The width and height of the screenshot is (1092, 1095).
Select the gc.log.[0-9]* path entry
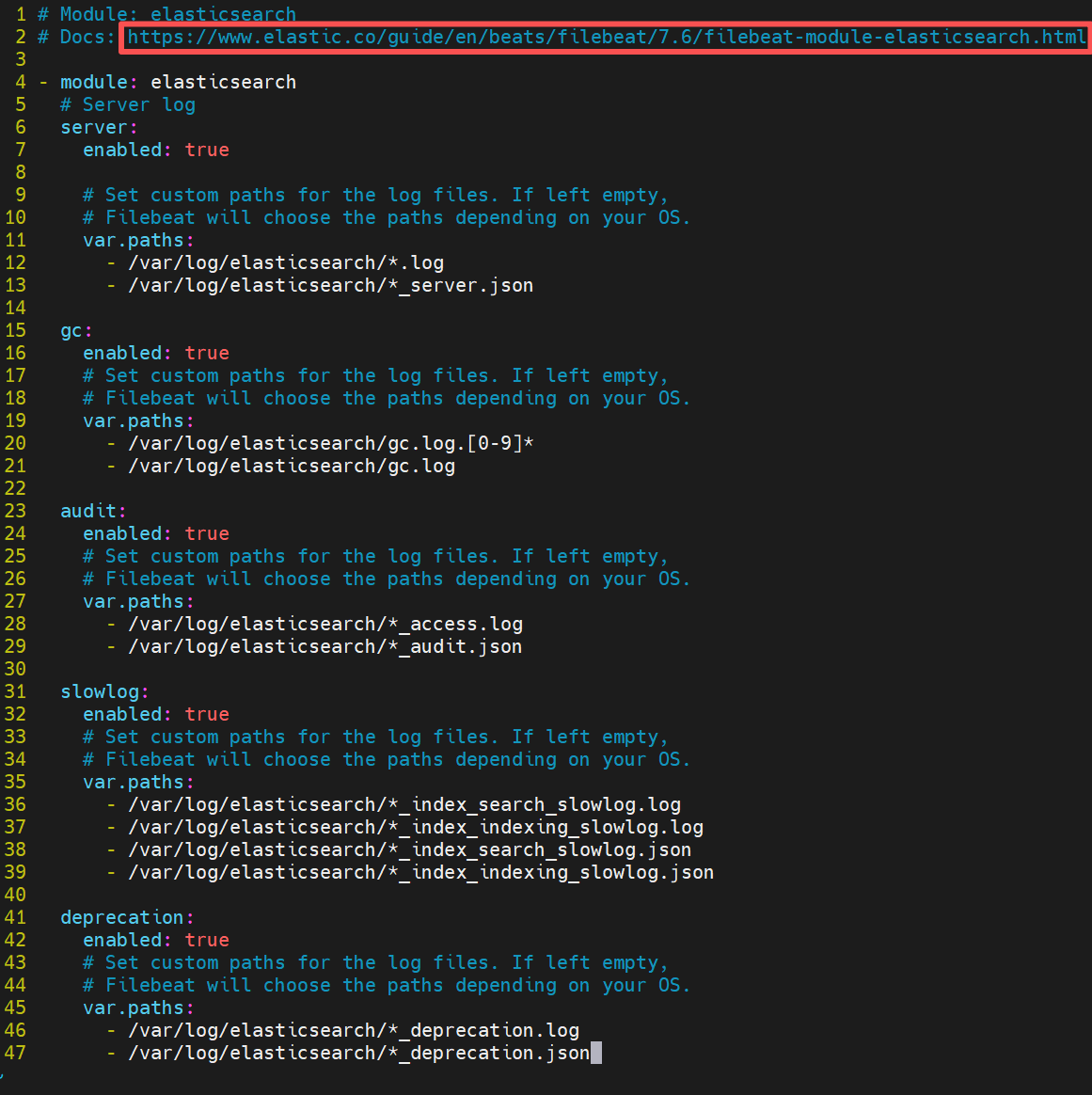tap(331, 443)
